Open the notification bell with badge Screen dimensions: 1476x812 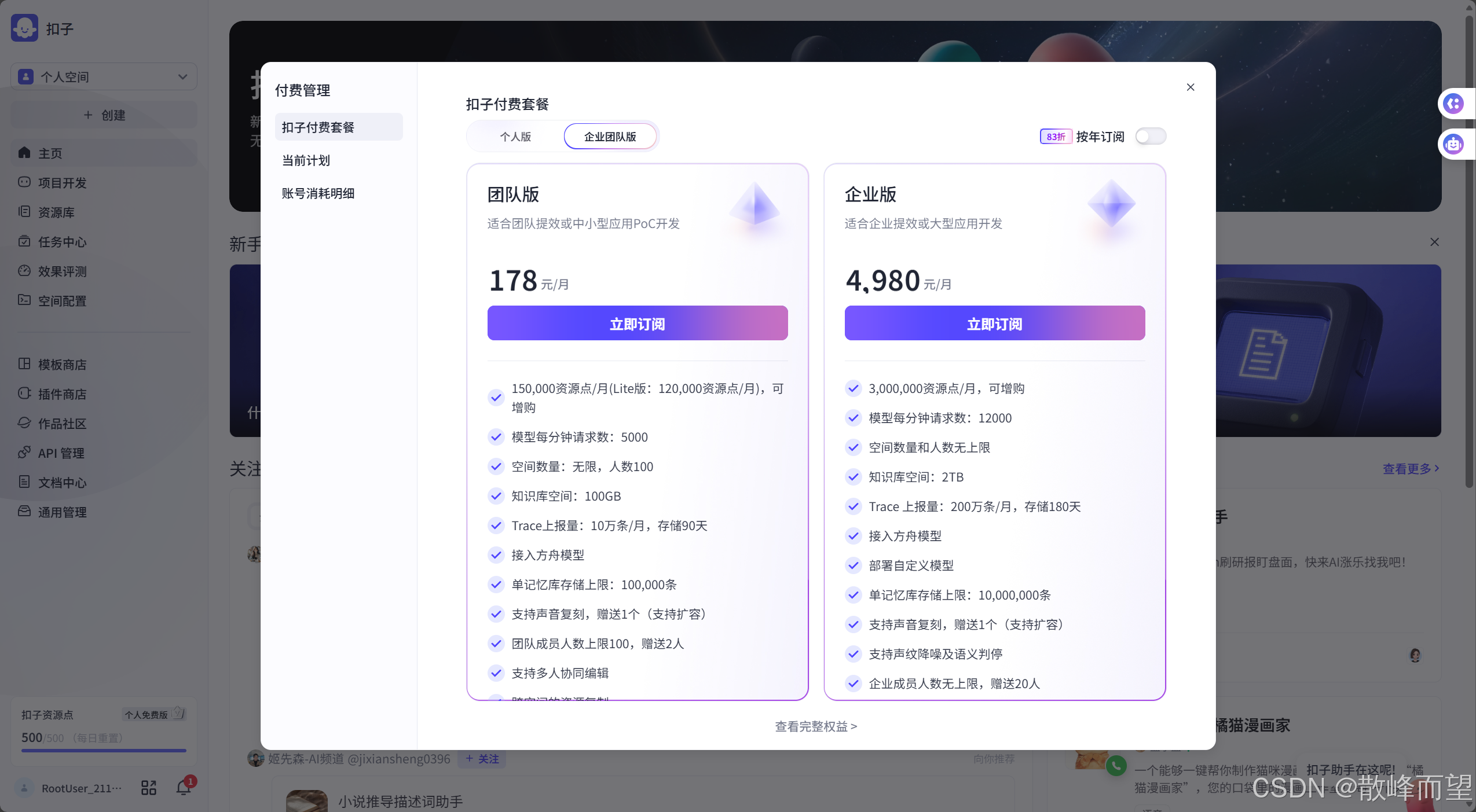(182, 787)
